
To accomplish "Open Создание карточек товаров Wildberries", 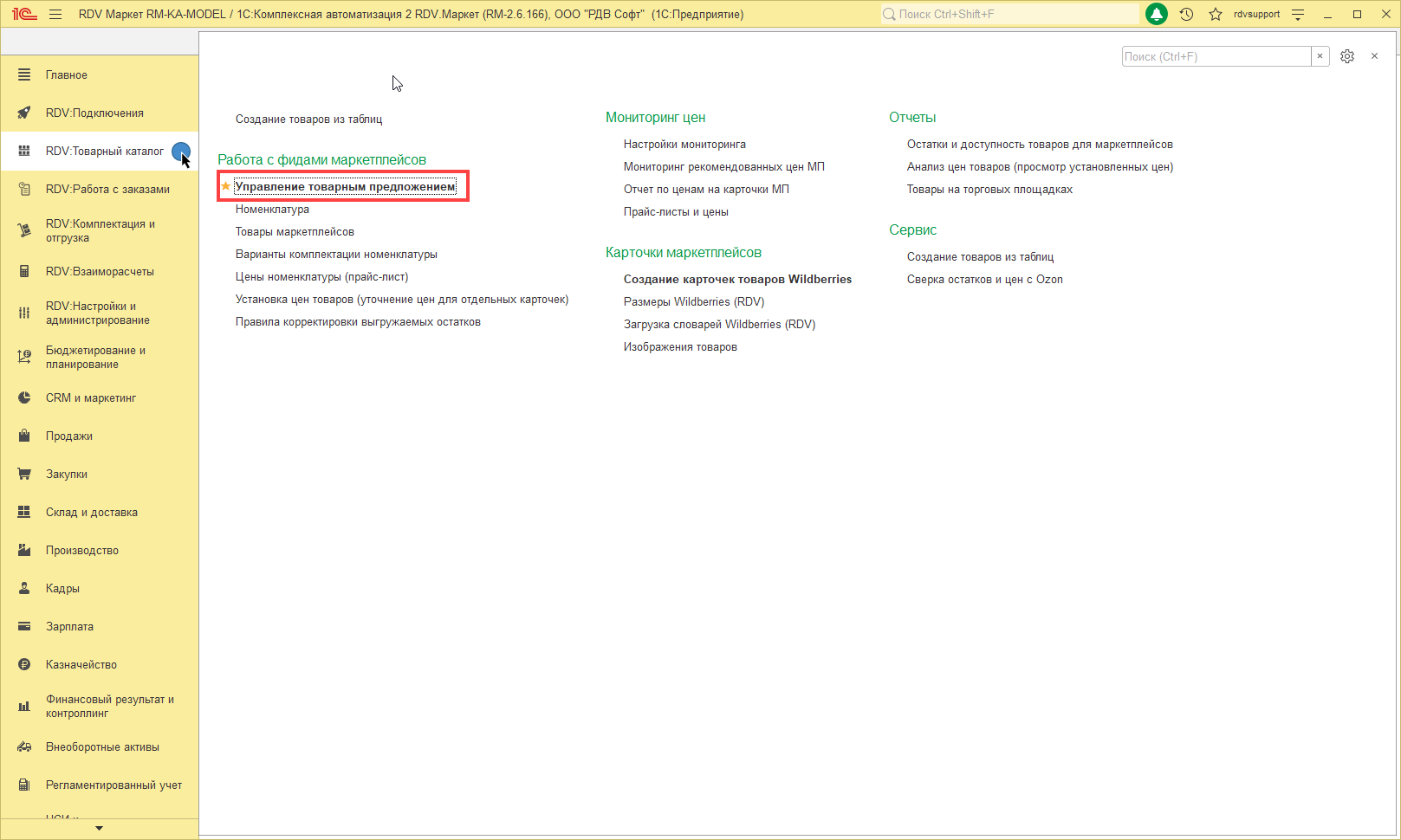I will pos(737,279).
